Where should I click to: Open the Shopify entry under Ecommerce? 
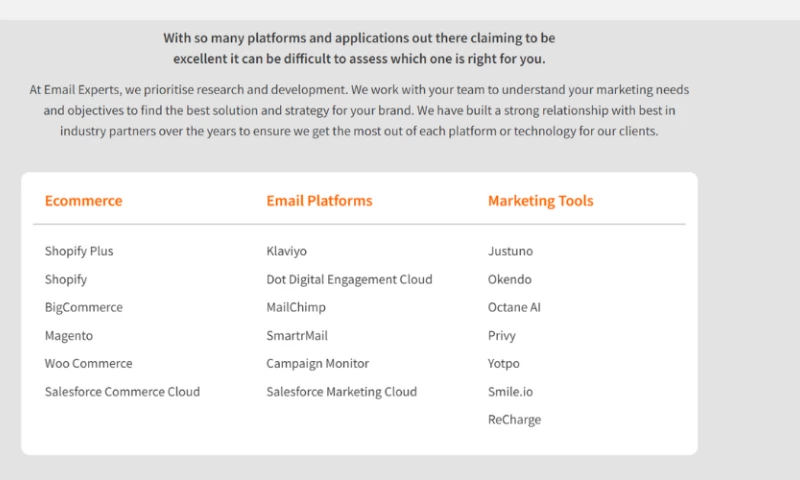coord(66,279)
